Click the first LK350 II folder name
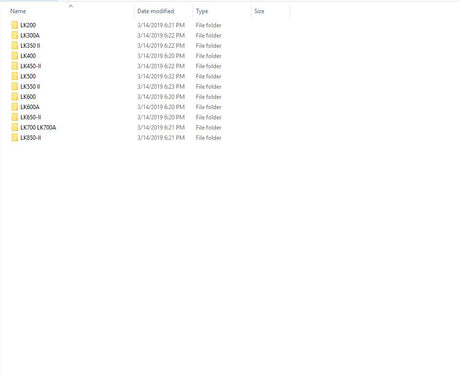 click(x=30, y=46)
